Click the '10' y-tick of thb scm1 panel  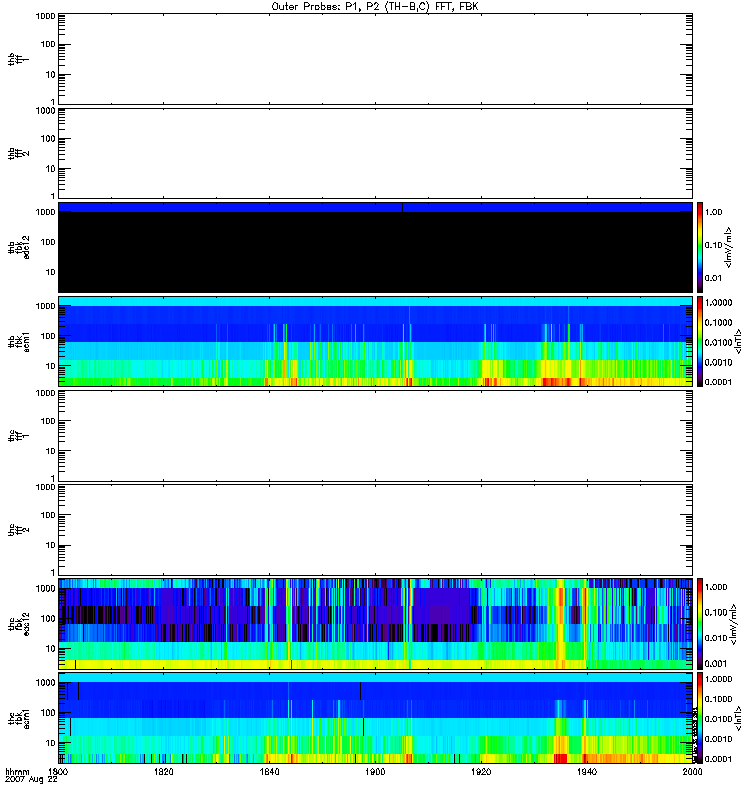51,366
